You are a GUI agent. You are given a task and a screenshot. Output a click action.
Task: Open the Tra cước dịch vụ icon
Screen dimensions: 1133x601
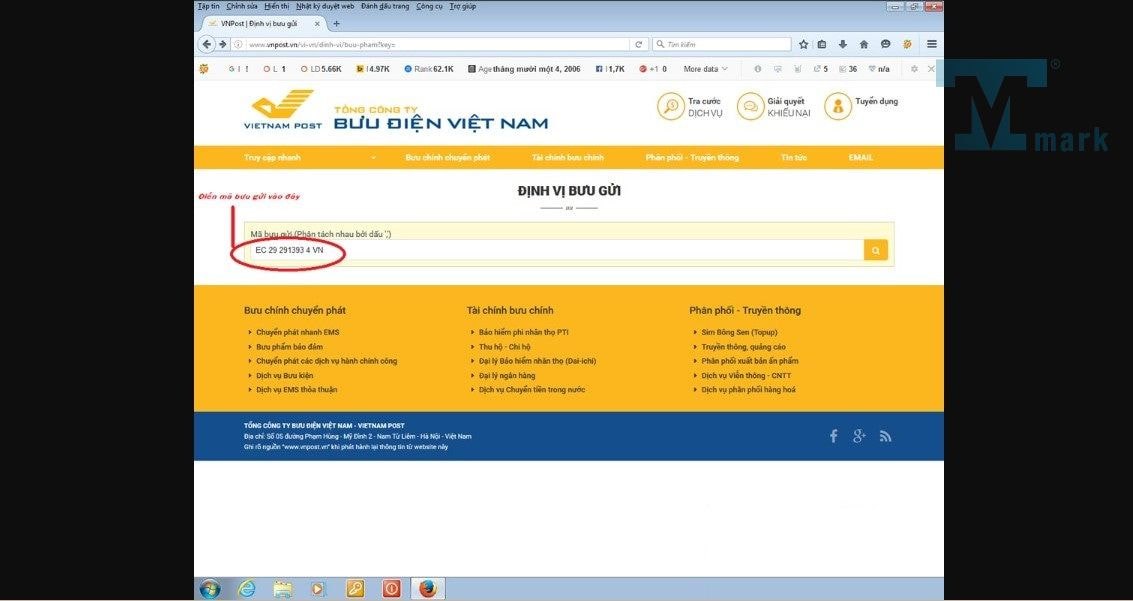click(671, 106)
